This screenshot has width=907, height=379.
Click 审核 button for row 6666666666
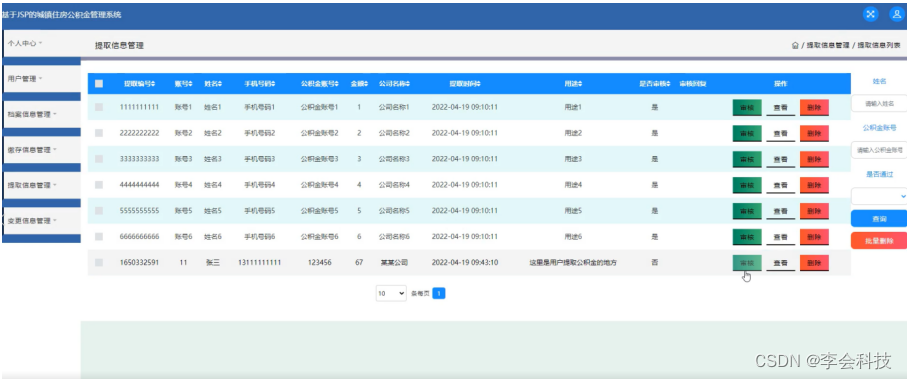coord(747,237)
